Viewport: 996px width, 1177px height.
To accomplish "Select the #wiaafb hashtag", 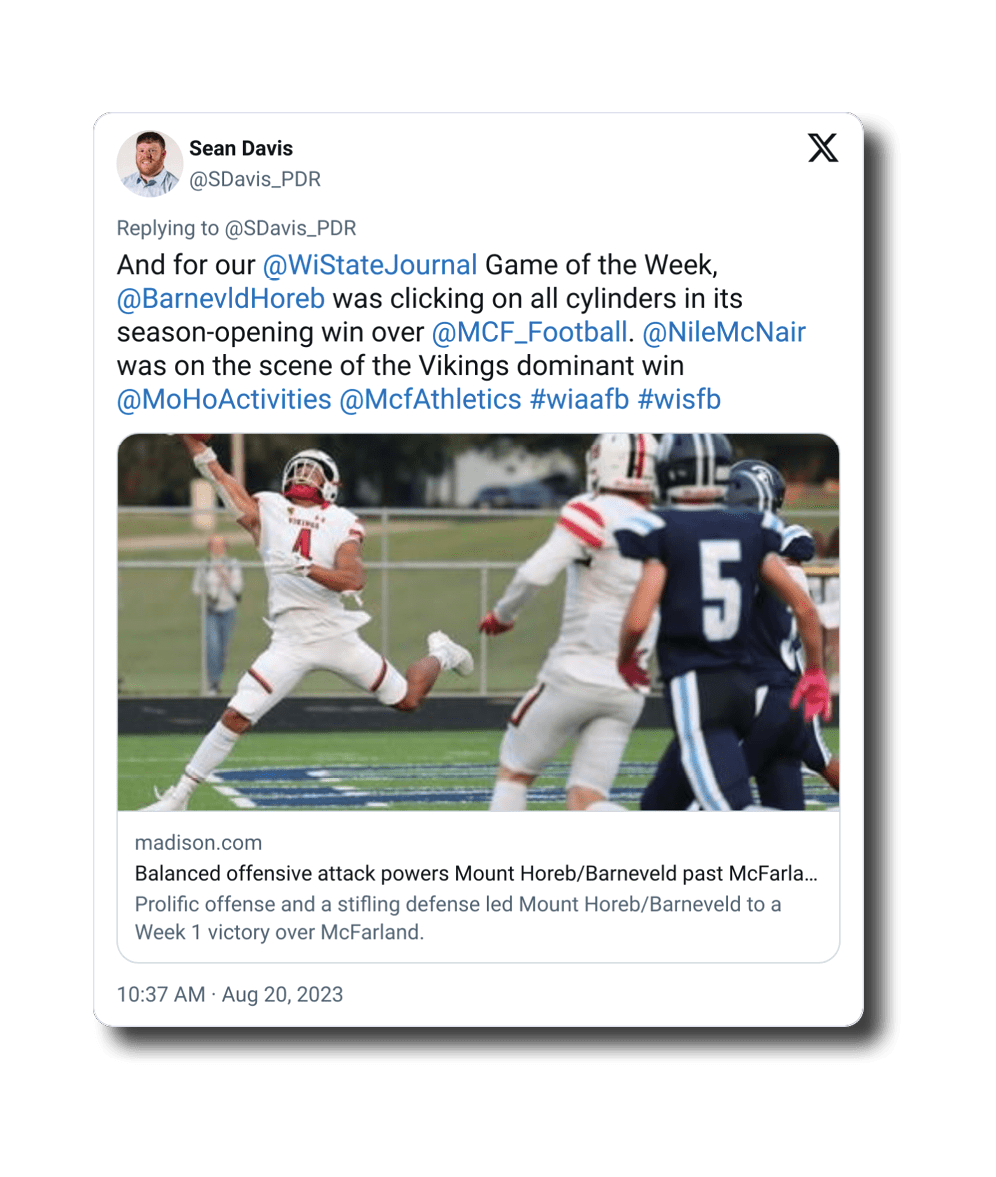I will tap(579, 399).
